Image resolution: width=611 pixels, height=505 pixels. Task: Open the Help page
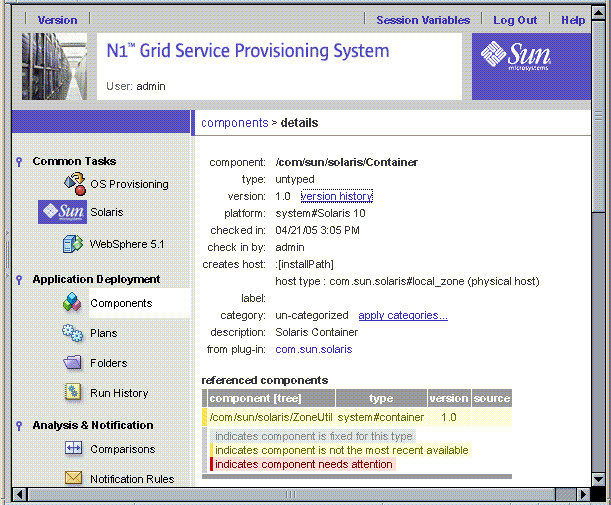[573, 20]
